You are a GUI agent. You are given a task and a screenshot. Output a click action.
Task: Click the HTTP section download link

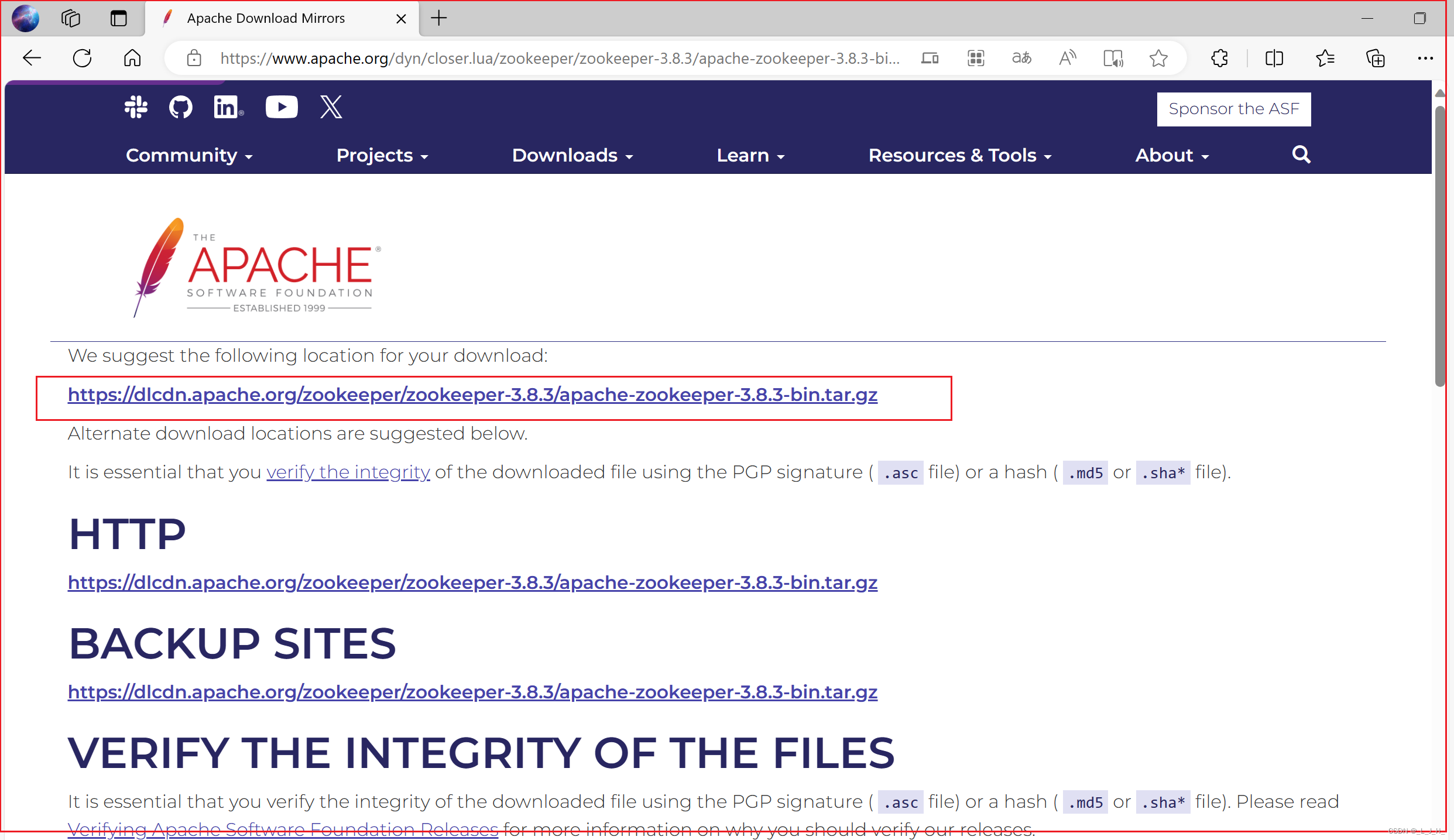click(472, 583)
